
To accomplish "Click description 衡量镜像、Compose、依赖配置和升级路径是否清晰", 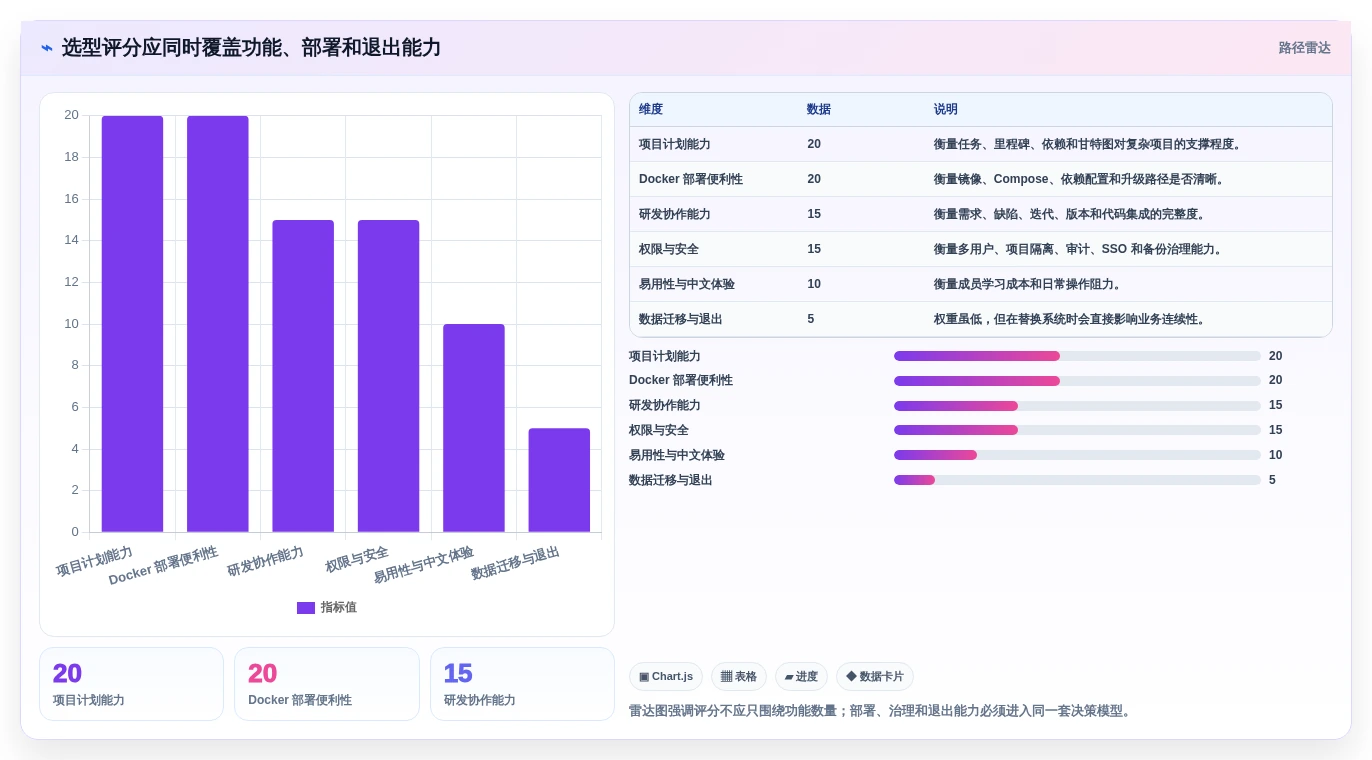I will click(1079, 180).
